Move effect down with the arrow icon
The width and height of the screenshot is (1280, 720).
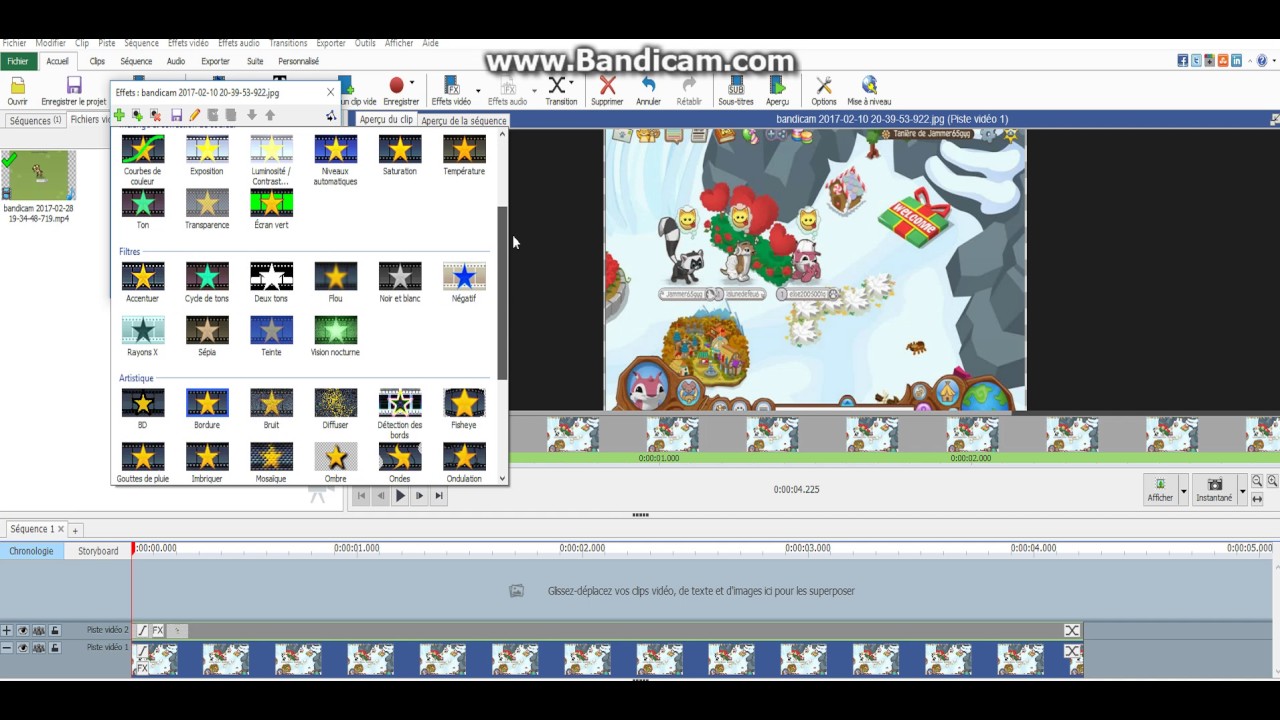tap(251, 116)
